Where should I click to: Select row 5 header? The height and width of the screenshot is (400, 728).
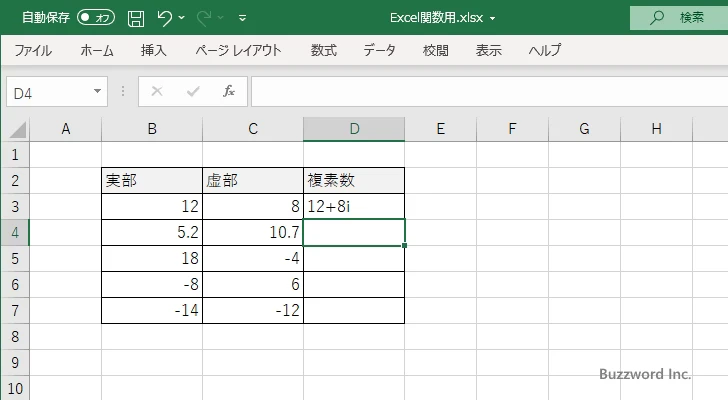(x=15, y=258)
